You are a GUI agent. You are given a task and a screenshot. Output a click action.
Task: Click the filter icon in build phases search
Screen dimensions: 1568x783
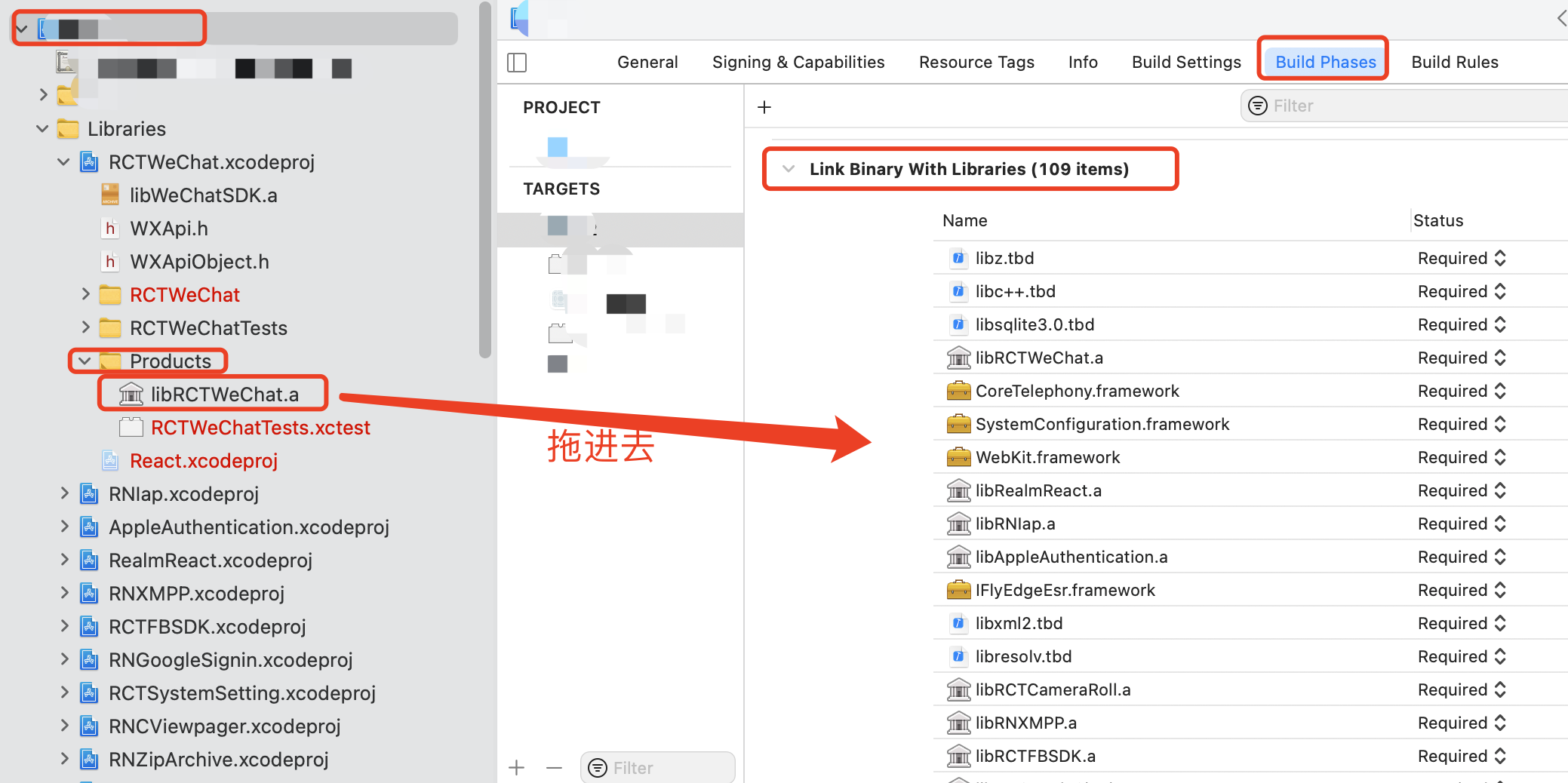click(x=1258, y=106)
